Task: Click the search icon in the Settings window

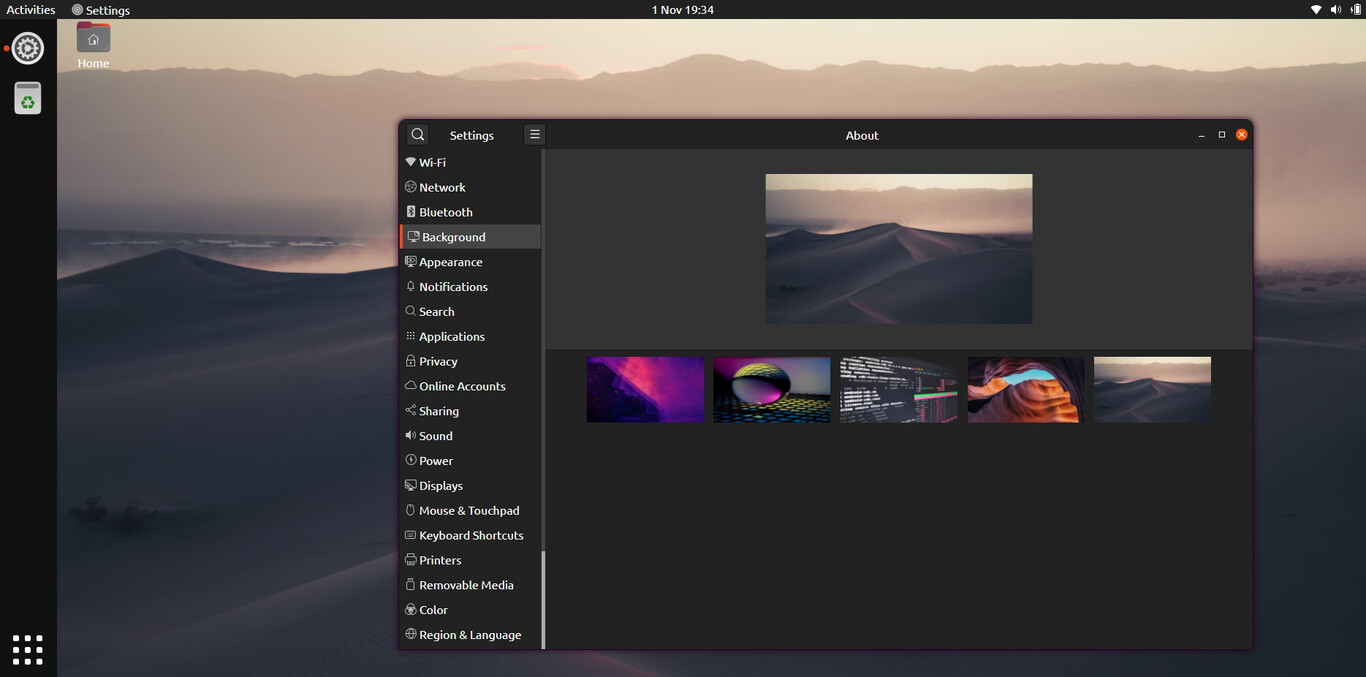Action: pyautogui.click(x=417, y=134)
